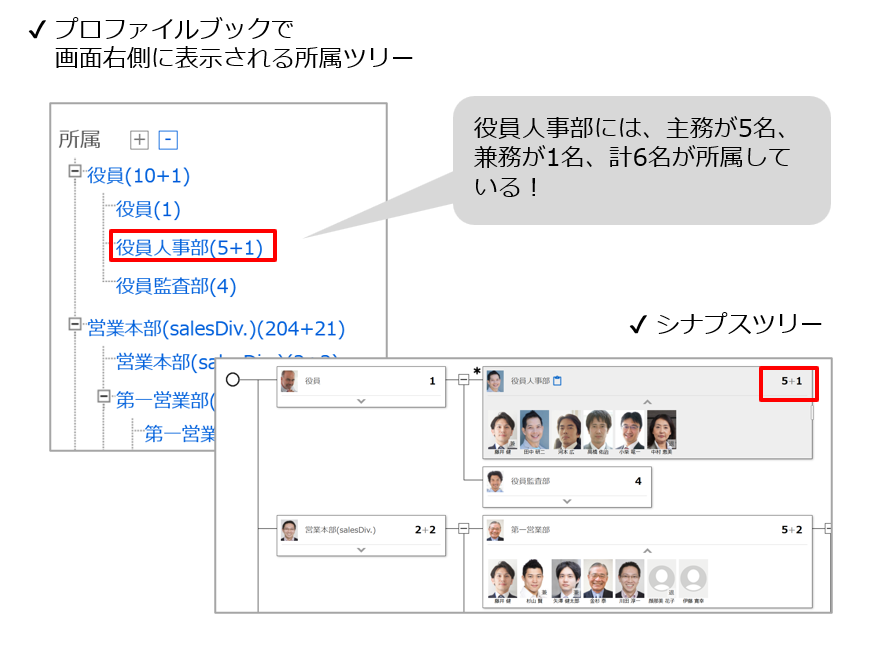Click the expand-all [+] icon beside 所属
892x648 pixels.
click(139, 140)
